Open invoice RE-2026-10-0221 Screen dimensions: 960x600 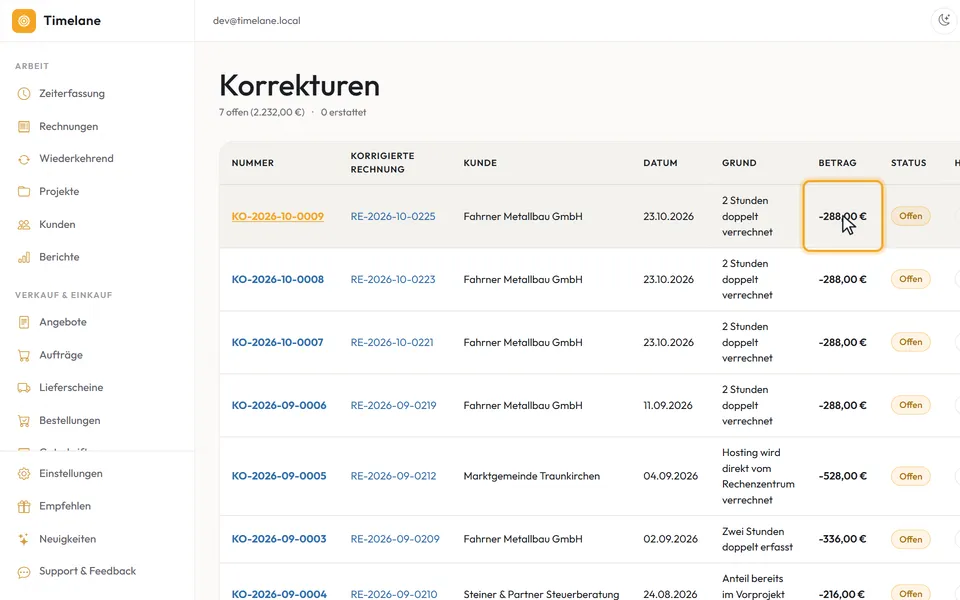[392, 342]
